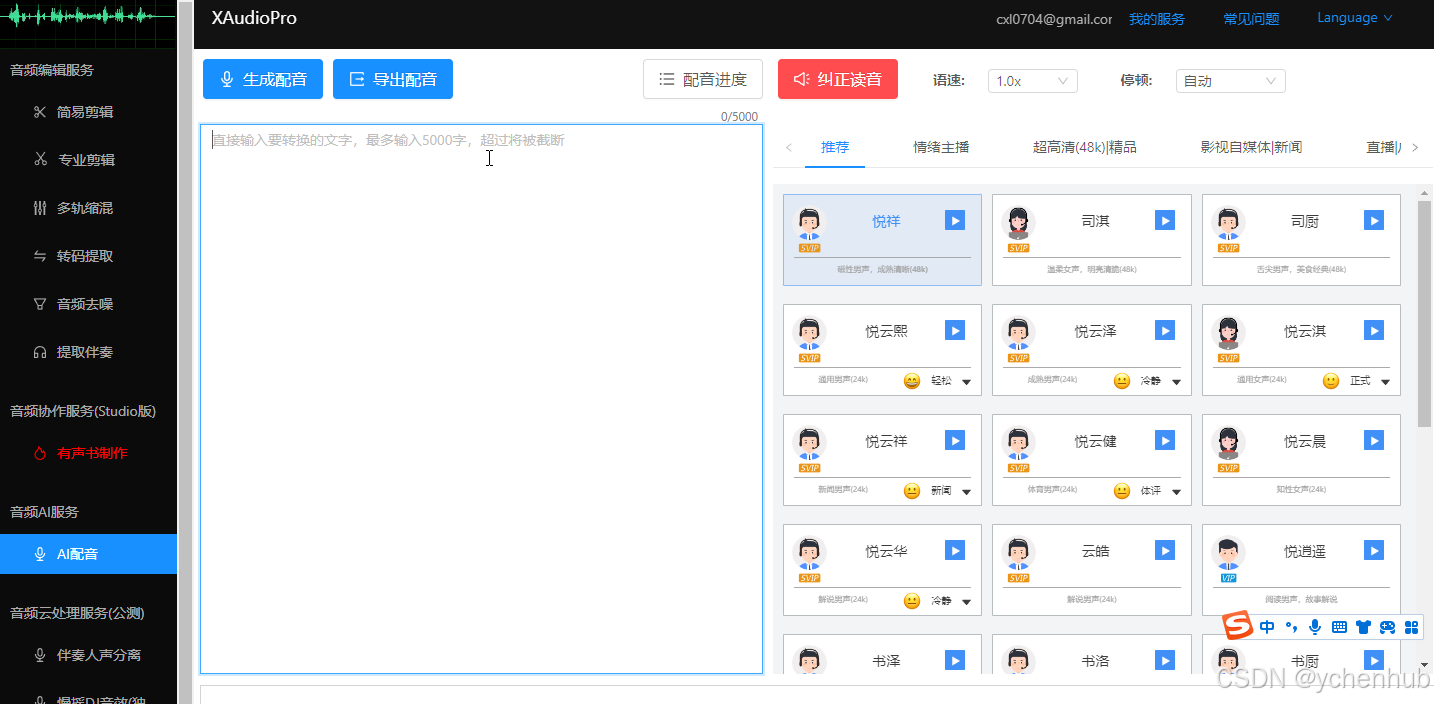Play preview of 悦云祥 voice
The height and width of the screenshot is (704, 1434).
coord(955,440)
